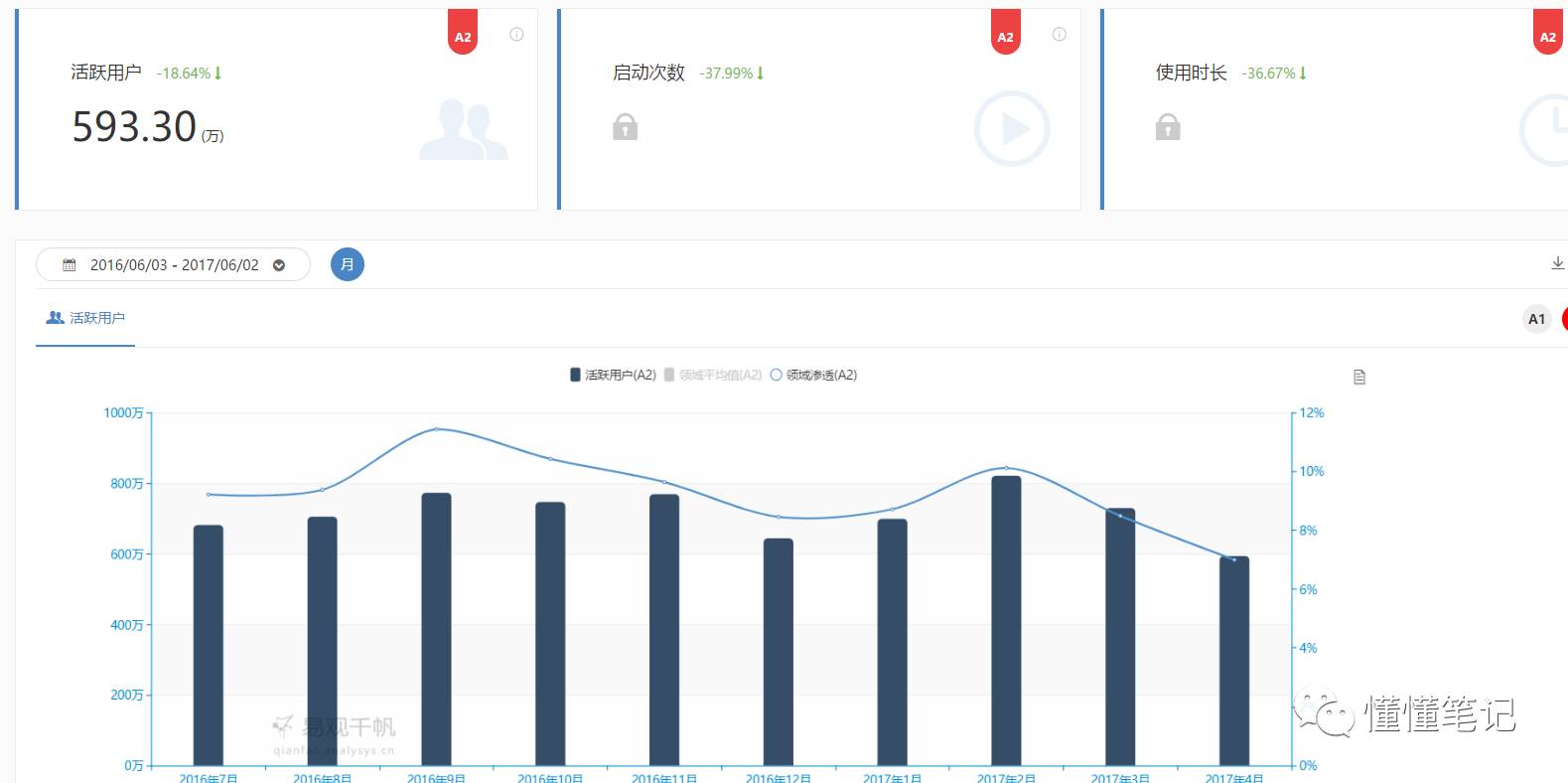The height and width of the screenshot is (783, 1568).
Task: Click the grey A1 badge button
Action: tap(1536, 319)
